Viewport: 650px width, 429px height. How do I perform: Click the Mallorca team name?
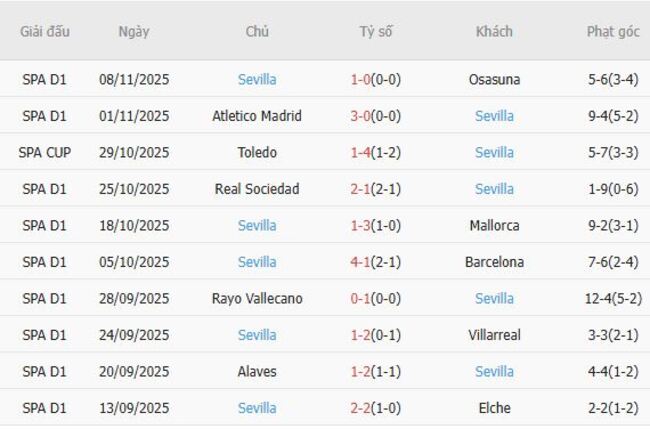[494, 226]
